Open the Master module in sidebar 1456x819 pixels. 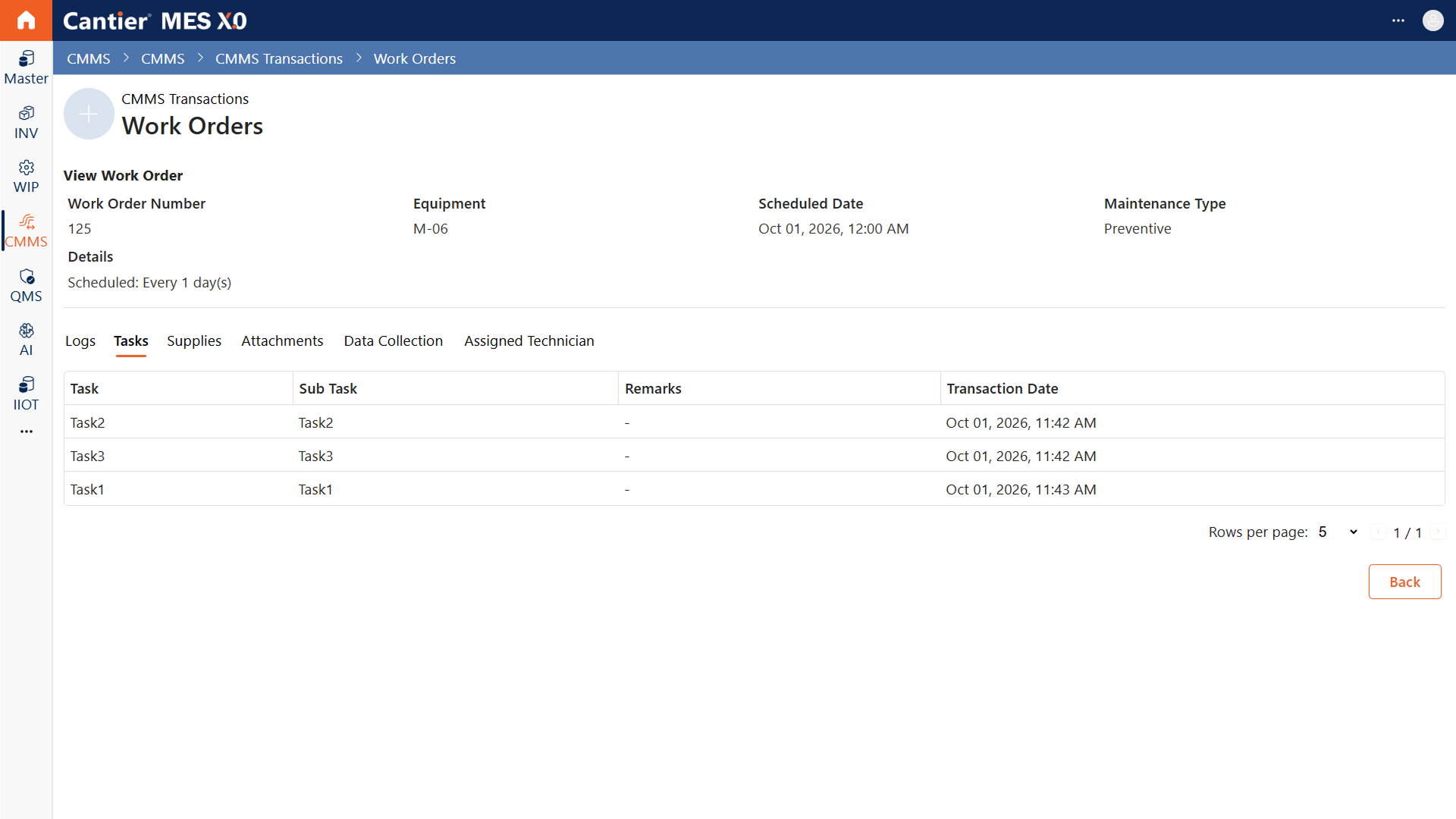pyautogui.click(x=26, y=68)
